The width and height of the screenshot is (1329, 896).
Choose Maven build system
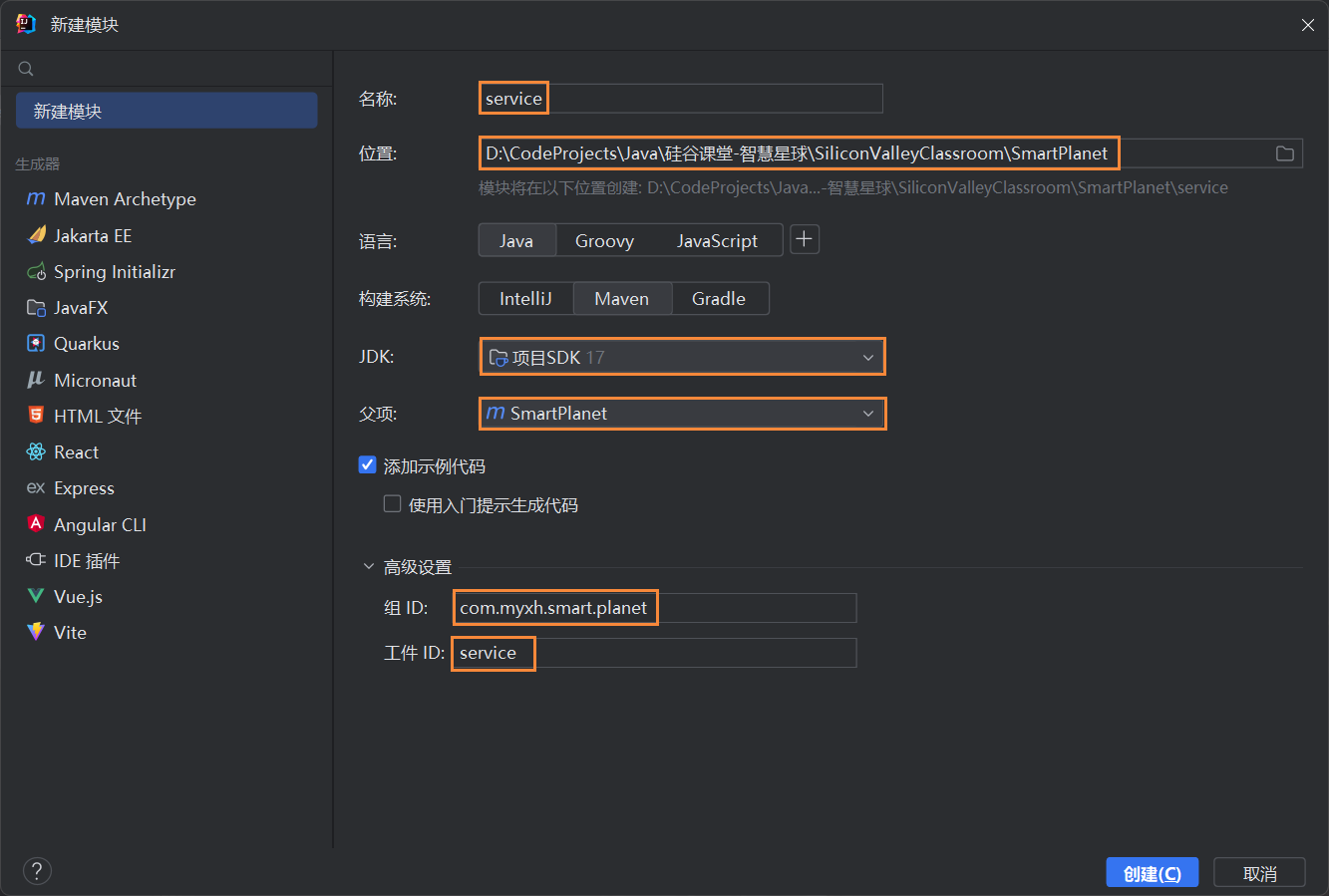622,298
